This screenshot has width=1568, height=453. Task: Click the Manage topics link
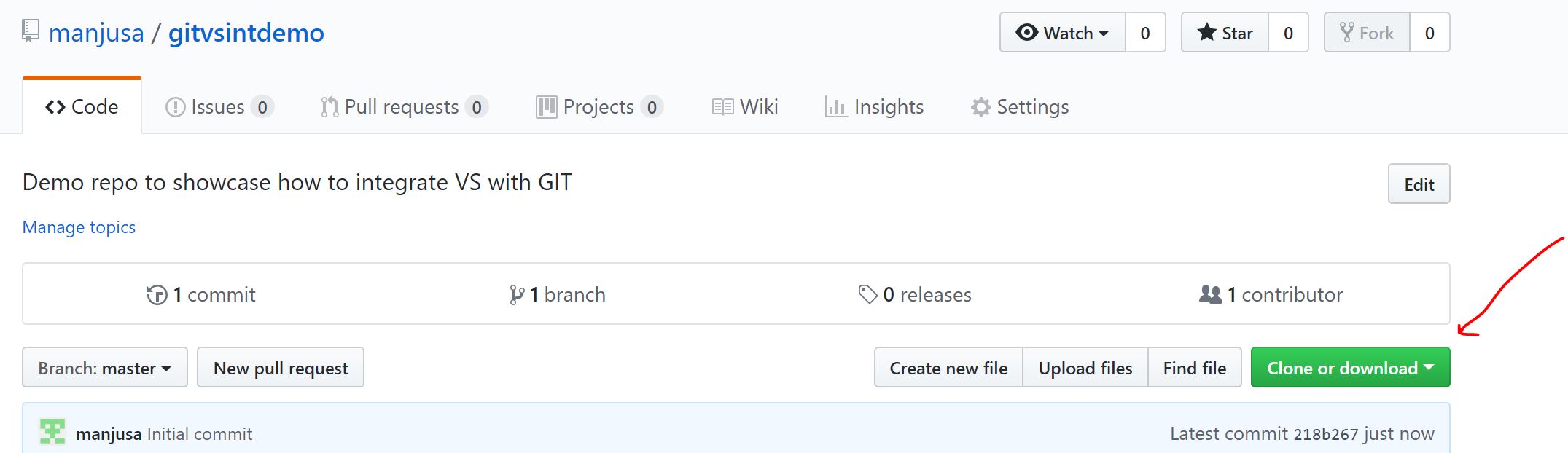point(79,227)
